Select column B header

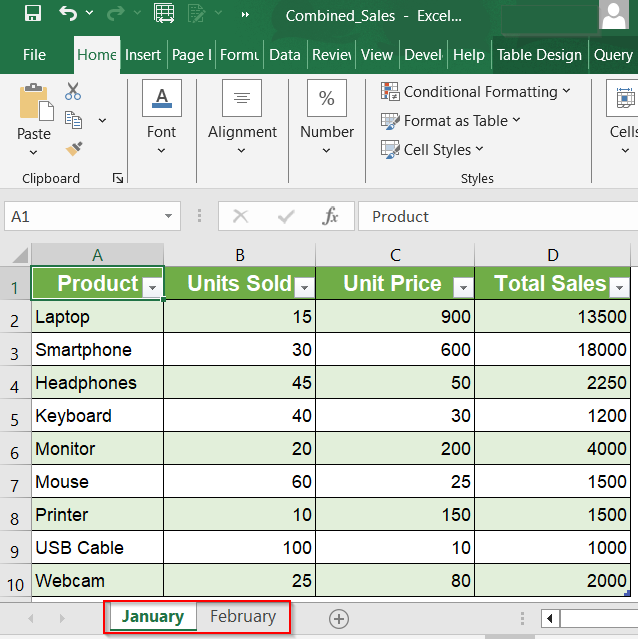click(240, 255)
